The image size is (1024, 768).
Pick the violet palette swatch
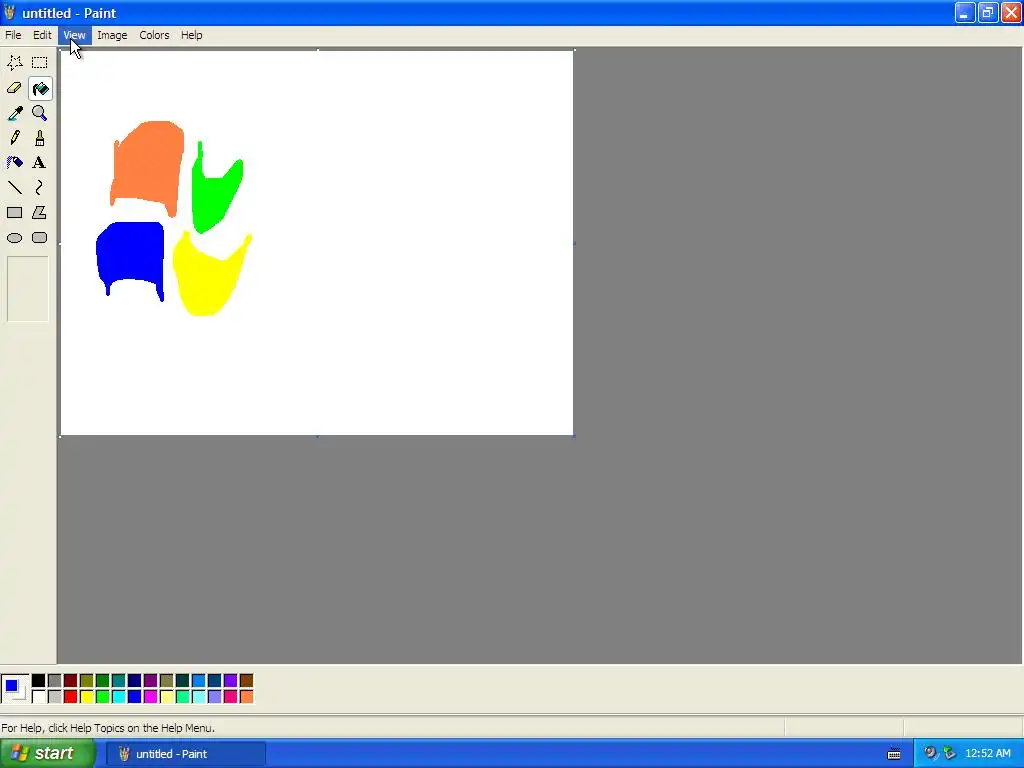(x=231, y=680)
